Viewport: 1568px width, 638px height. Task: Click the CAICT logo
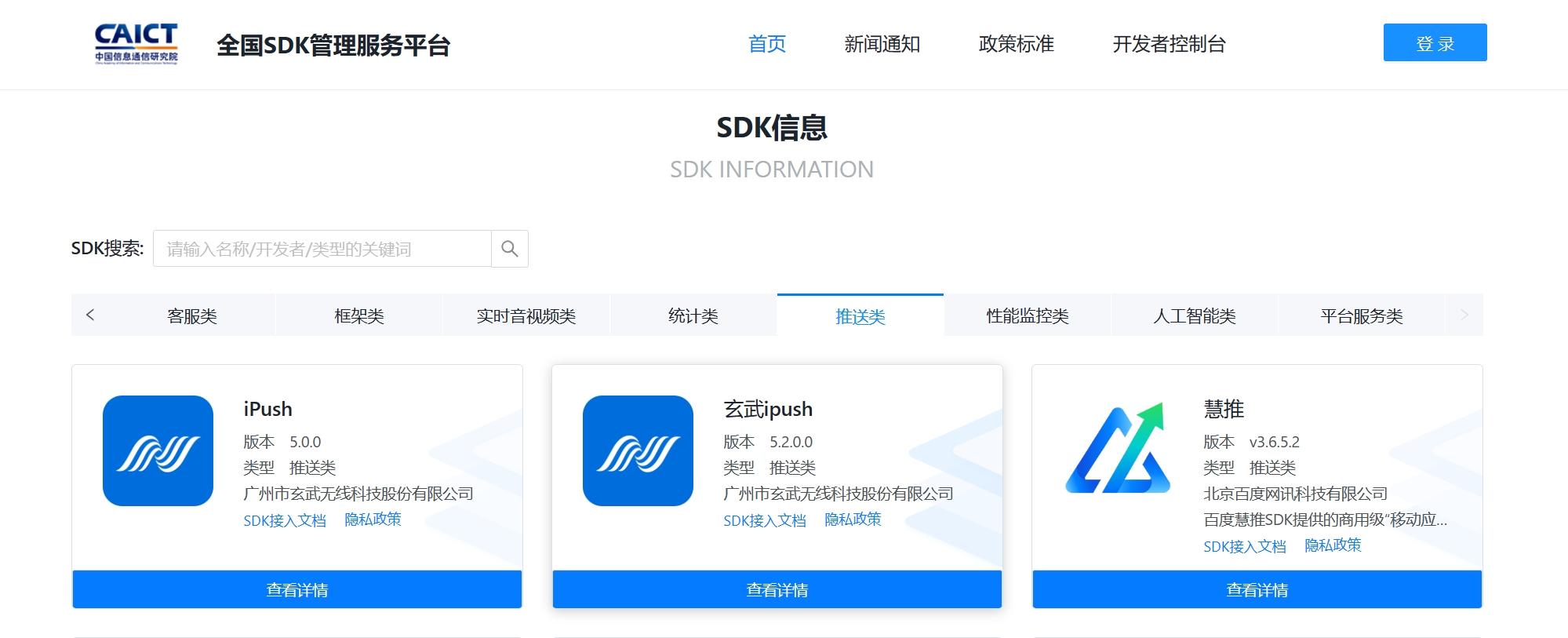136,44
